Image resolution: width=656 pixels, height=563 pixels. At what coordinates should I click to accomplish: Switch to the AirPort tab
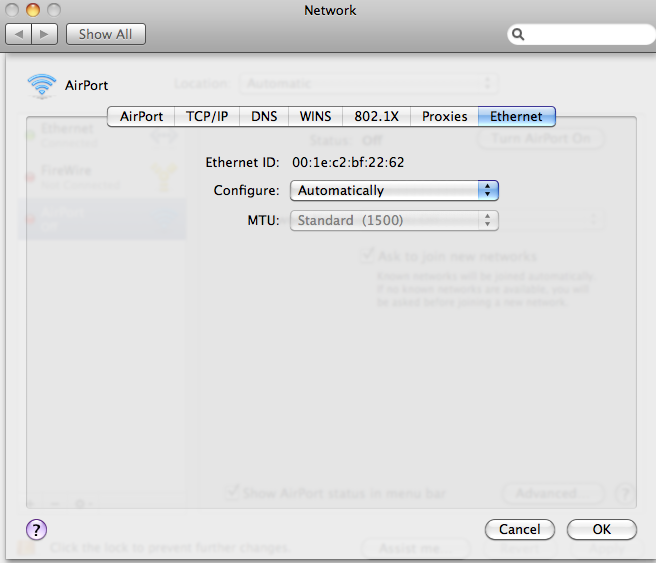tap(141, 116)
